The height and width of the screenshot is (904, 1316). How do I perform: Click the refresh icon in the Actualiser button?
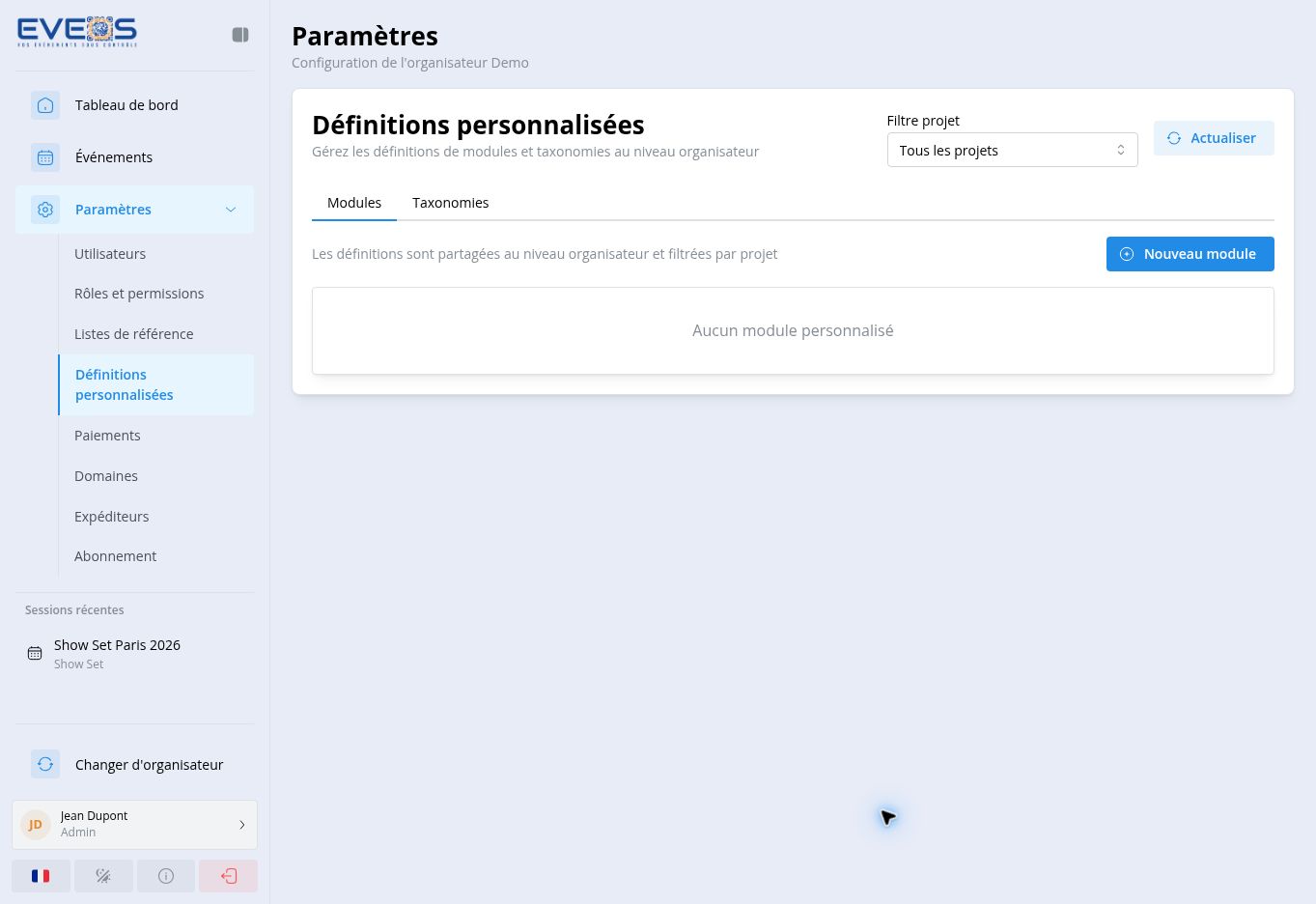pyautogui.click(x=1174, y=138)
